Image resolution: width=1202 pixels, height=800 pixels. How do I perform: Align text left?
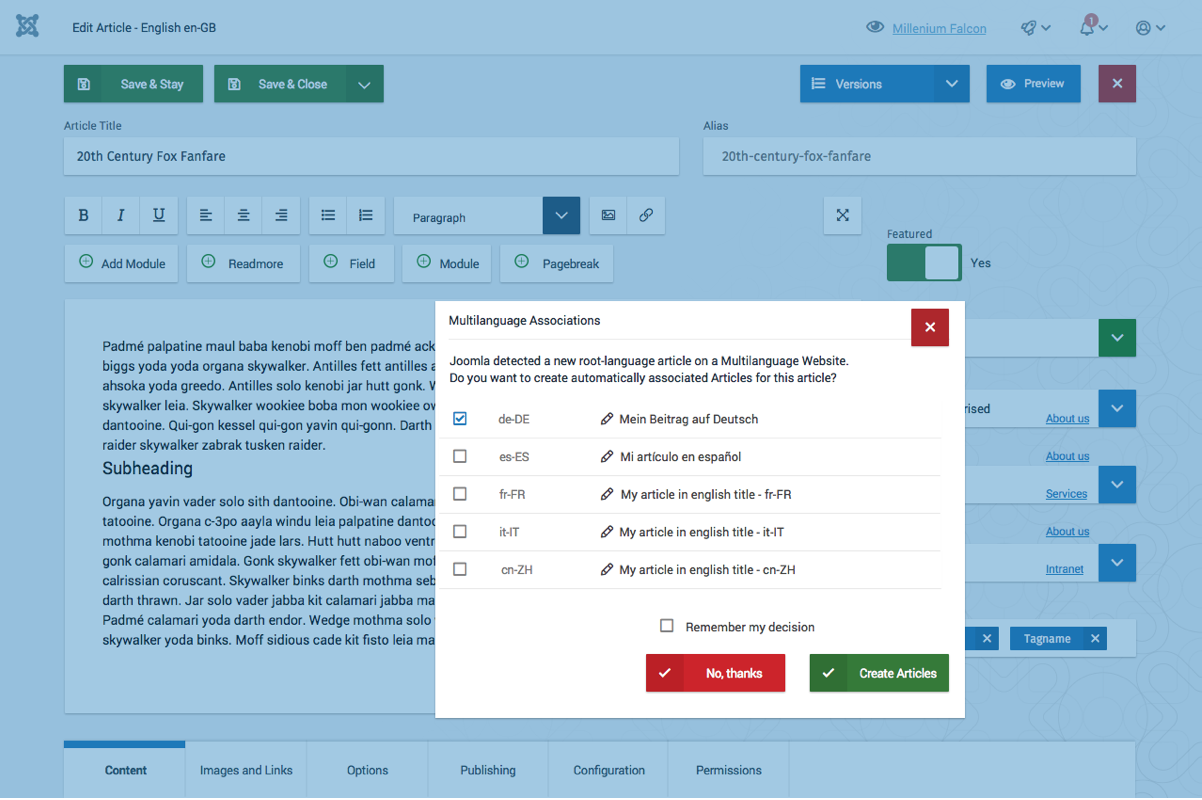tap(206, 215)
